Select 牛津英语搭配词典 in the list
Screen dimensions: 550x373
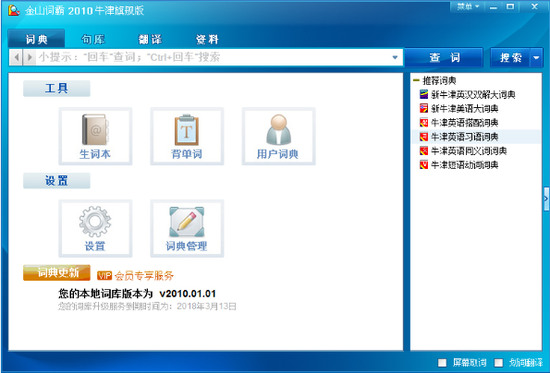click(x=465, y=122)
